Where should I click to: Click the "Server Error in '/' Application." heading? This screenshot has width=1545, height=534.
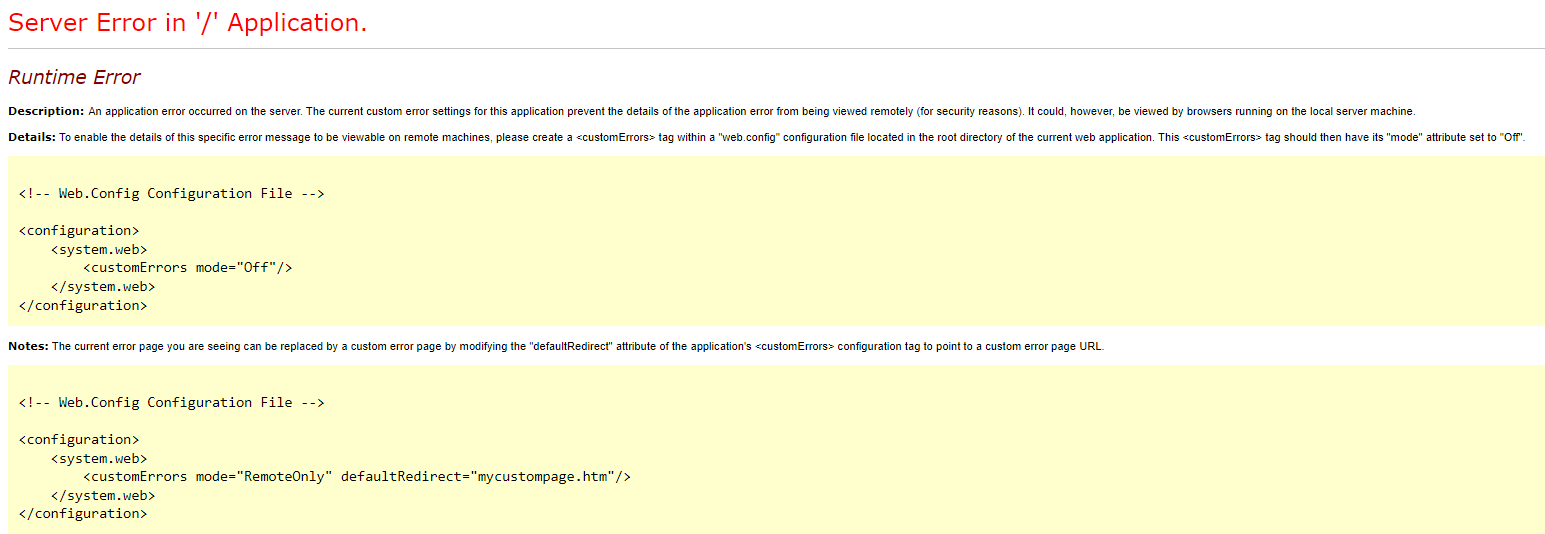[x=188, y=23]
